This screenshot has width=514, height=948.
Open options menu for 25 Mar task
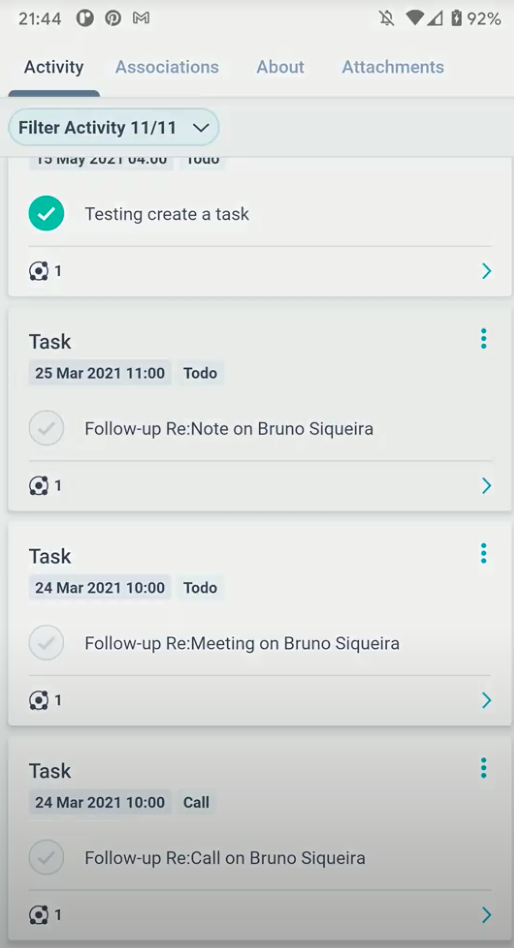click(x=483, y=339)
